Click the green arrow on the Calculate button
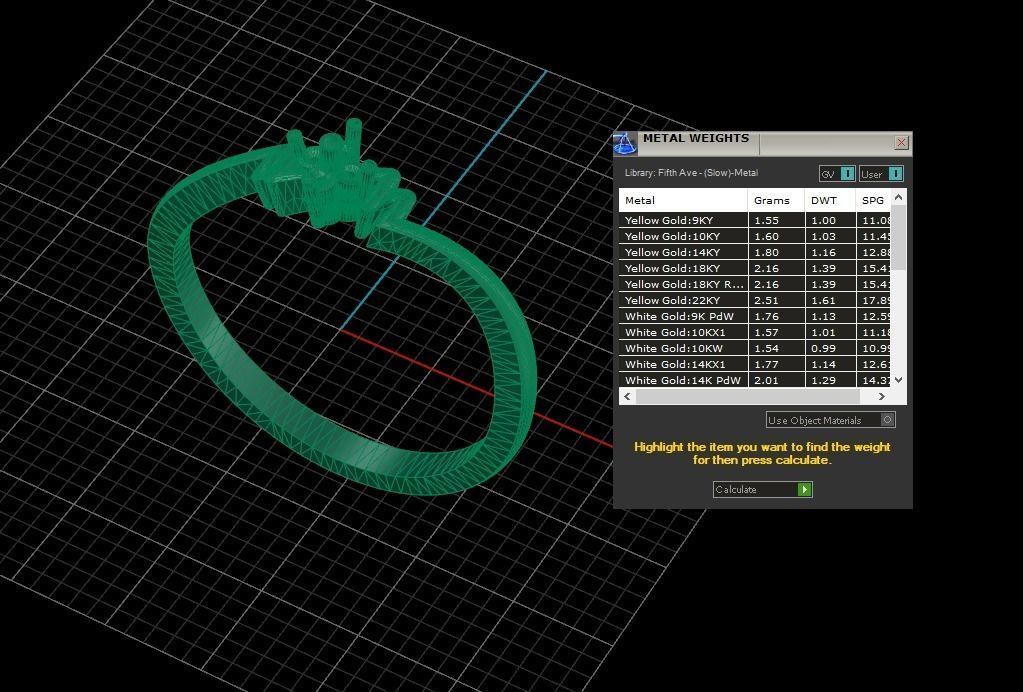Viewport: 1023px width, 692px height. 804,489
